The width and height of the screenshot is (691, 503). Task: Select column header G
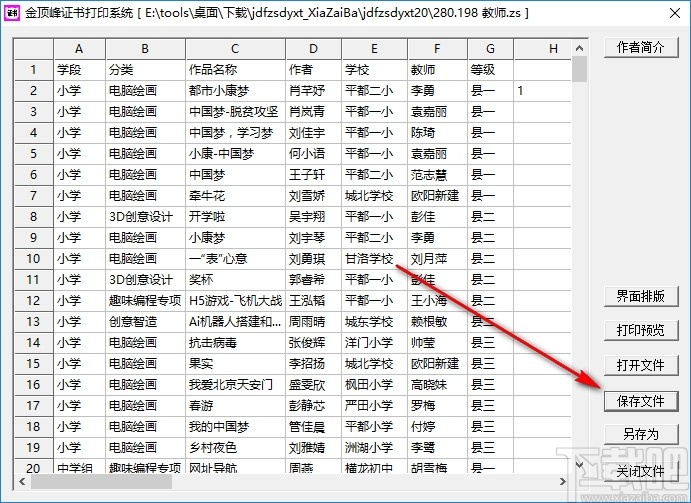[x=490, y=49]
